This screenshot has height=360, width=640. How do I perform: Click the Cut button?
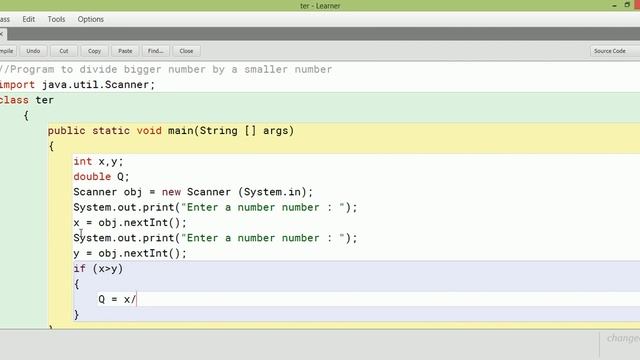(64, 51)
